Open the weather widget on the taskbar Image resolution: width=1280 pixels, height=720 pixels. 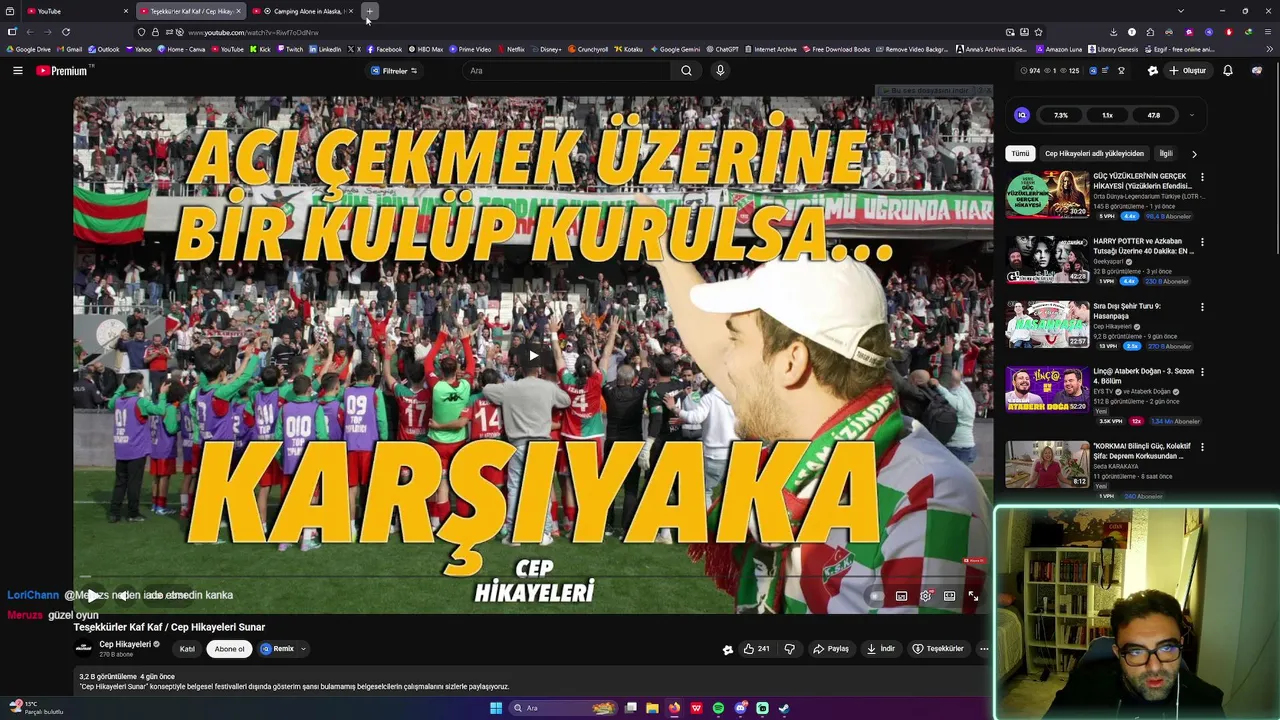(36, 708)
